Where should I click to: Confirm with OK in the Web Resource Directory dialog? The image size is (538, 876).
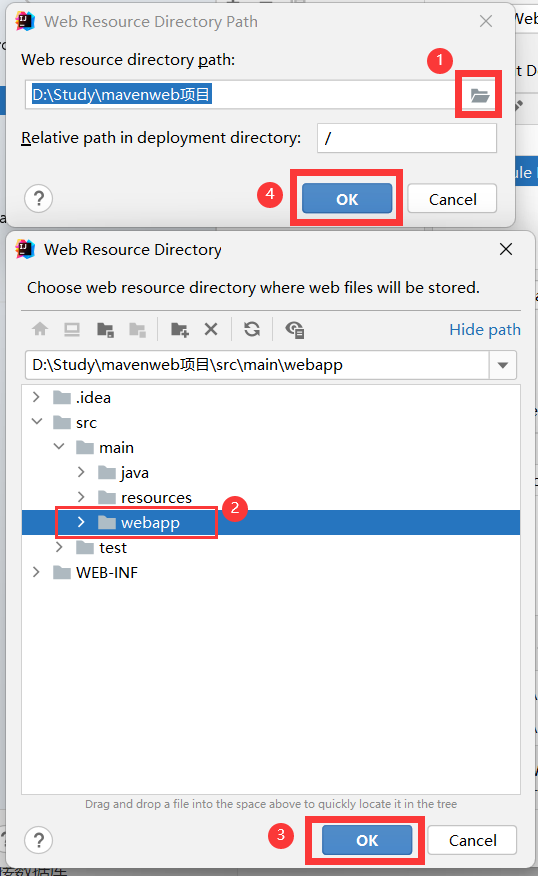click(x=367, y=840)
